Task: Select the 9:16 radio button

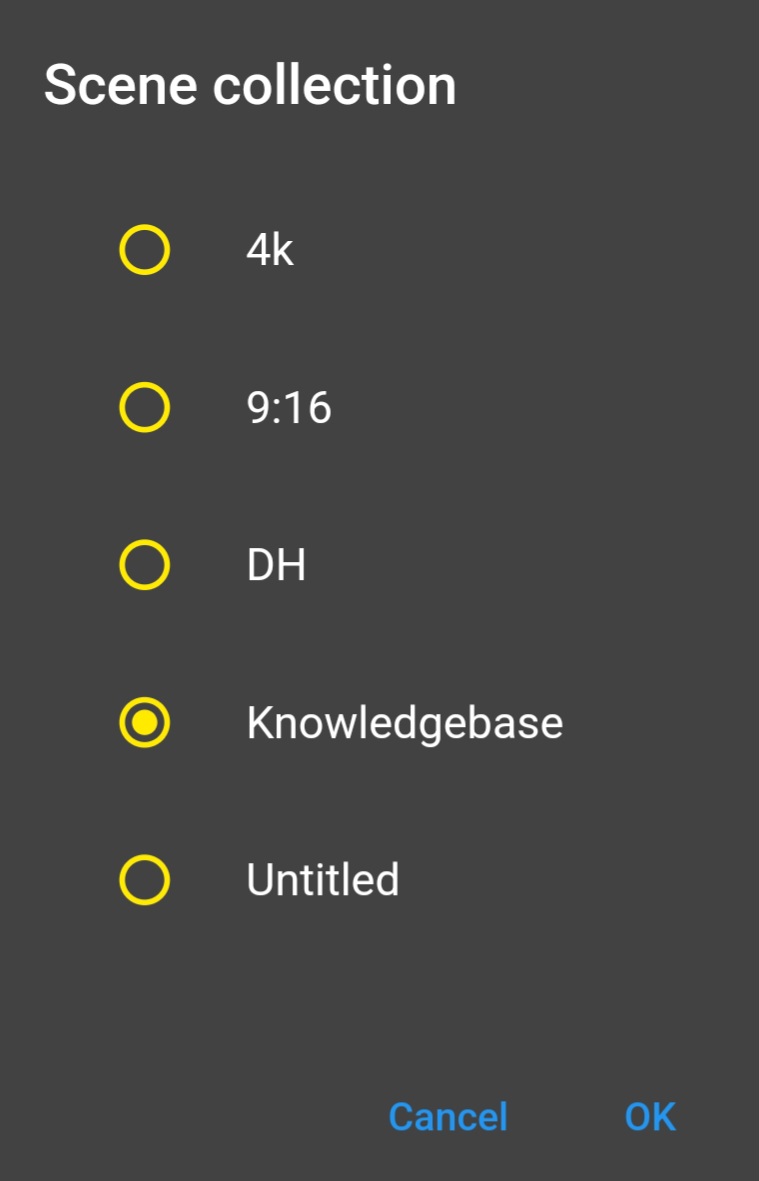Action: (144, 408)
